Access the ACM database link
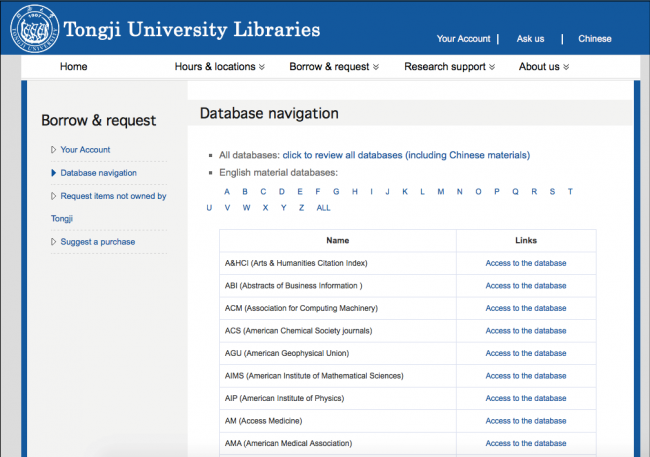 tap(526, 308)
